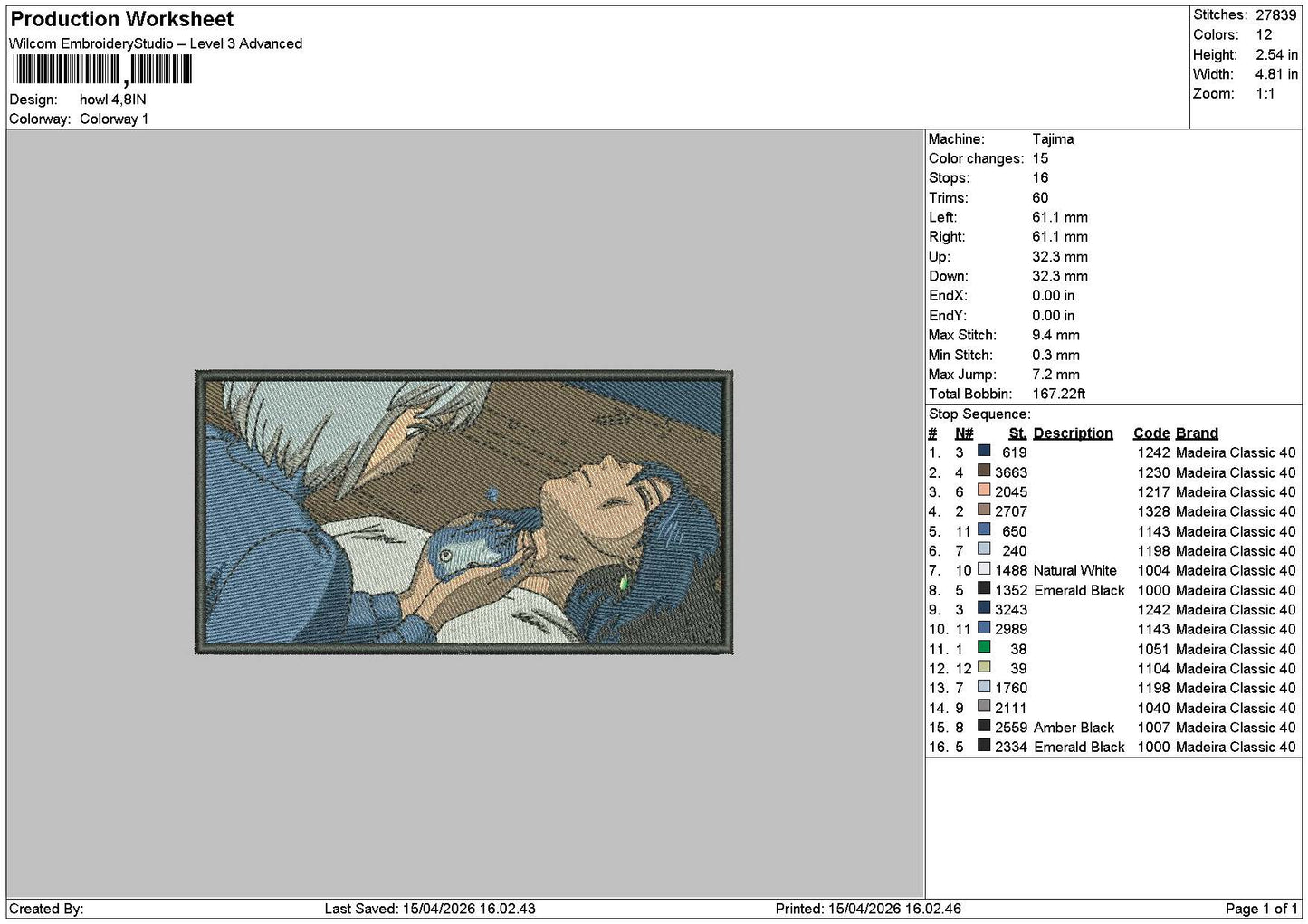Click the Min Stitch value '0.3 mm'

[x=1055, y=355]
